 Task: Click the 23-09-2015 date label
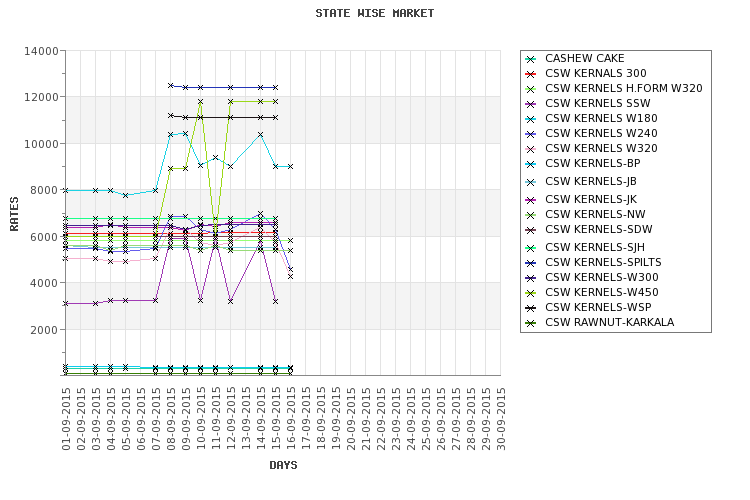click(396, 419)
